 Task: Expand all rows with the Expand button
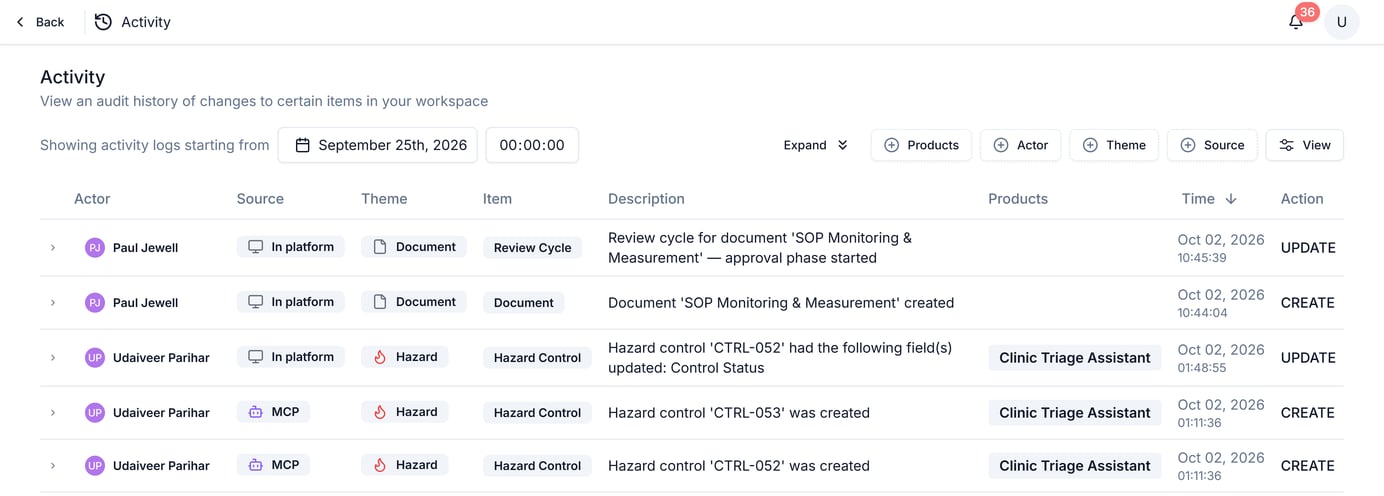pyautogui.click(x=816, y=145)
